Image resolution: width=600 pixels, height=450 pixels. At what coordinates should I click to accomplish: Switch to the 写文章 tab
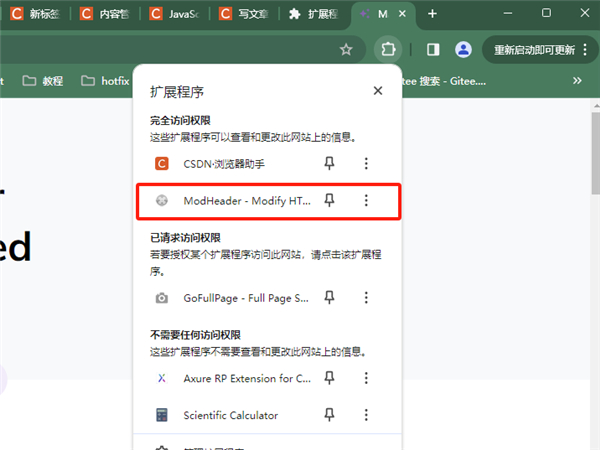[245, 14]
